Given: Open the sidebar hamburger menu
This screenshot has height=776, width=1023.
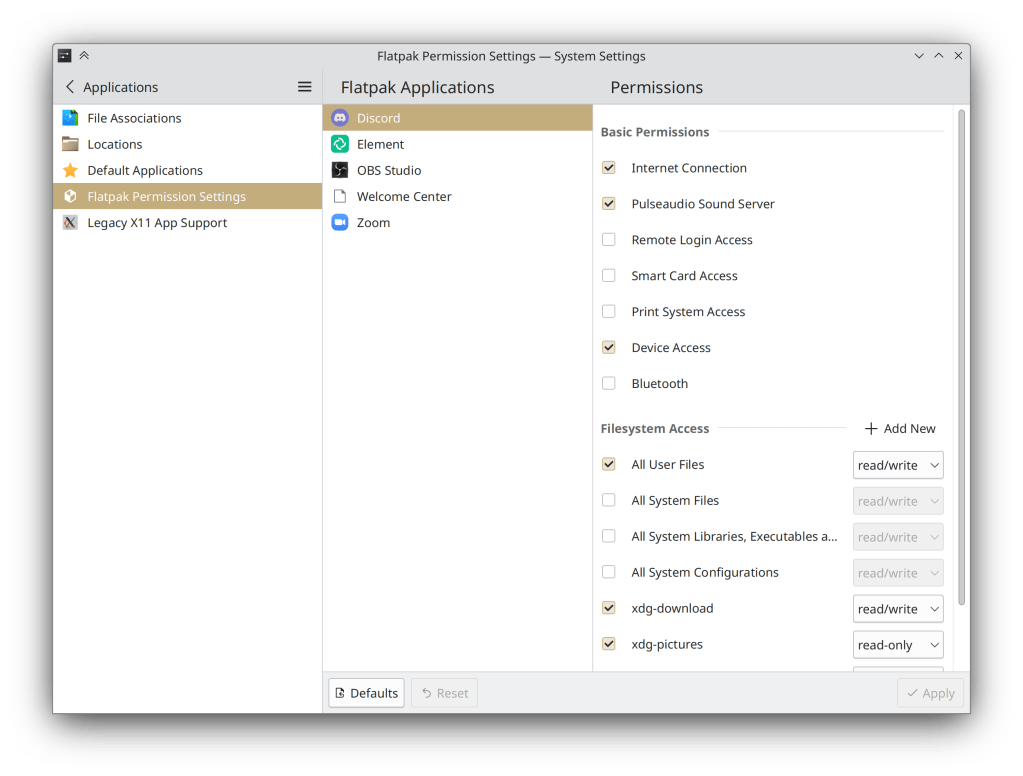Looking at the screenshot, I should (x=304, y=87).
